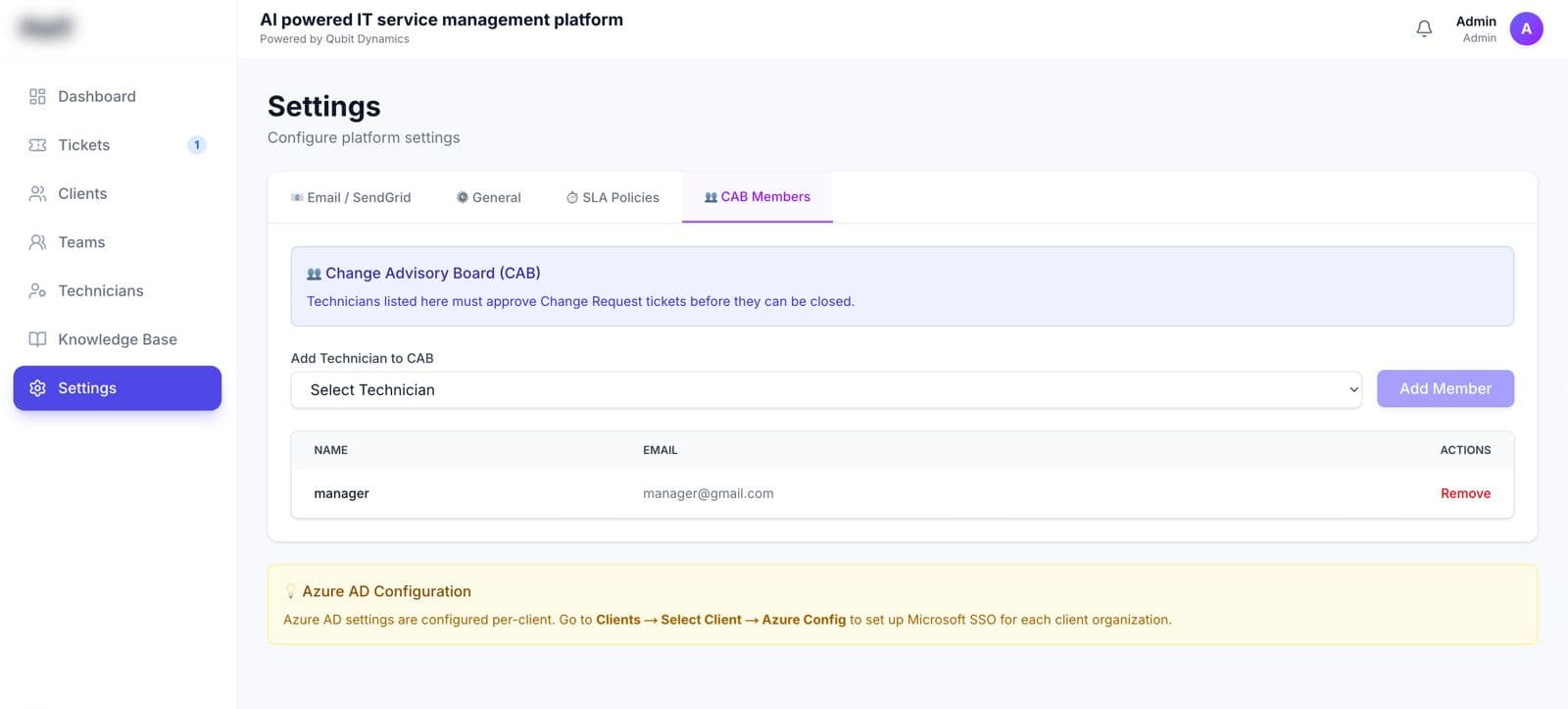This screenshot has width=1568, height=709.
Task: Click the manager name cell
Action: coord(341,493)
